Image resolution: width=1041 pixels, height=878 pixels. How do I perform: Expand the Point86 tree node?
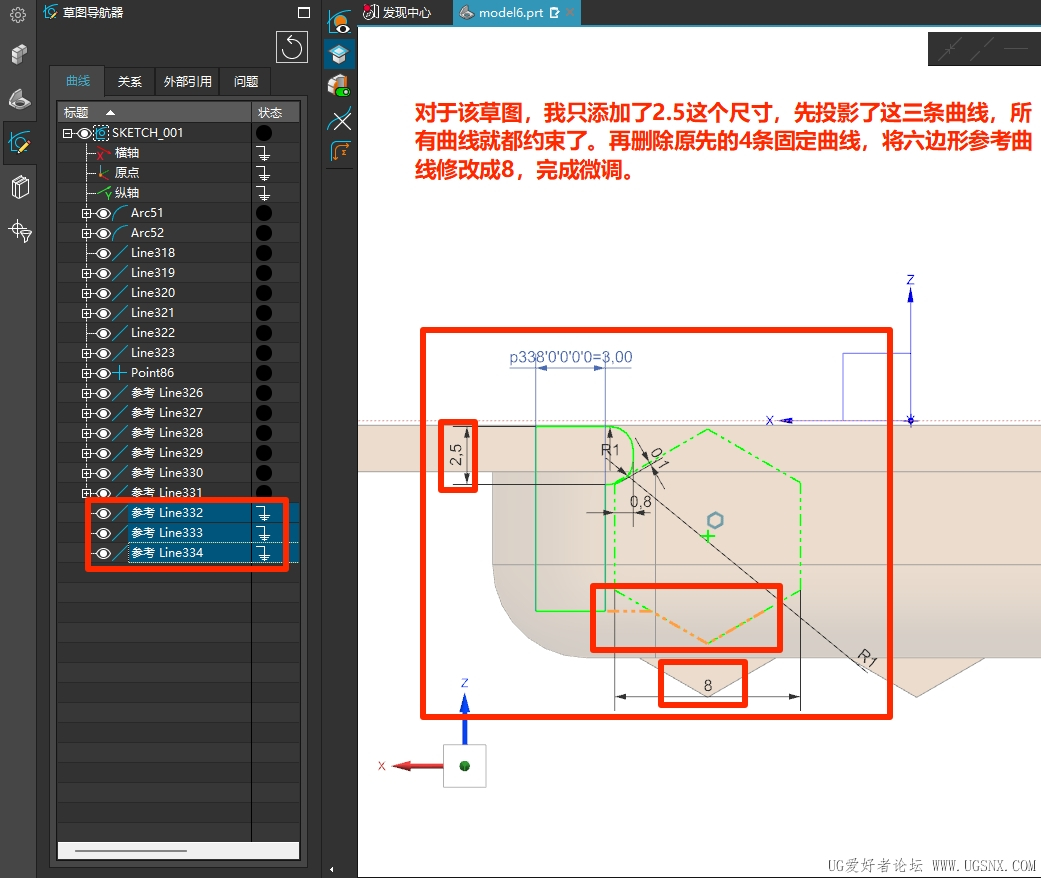coord(86,373)
